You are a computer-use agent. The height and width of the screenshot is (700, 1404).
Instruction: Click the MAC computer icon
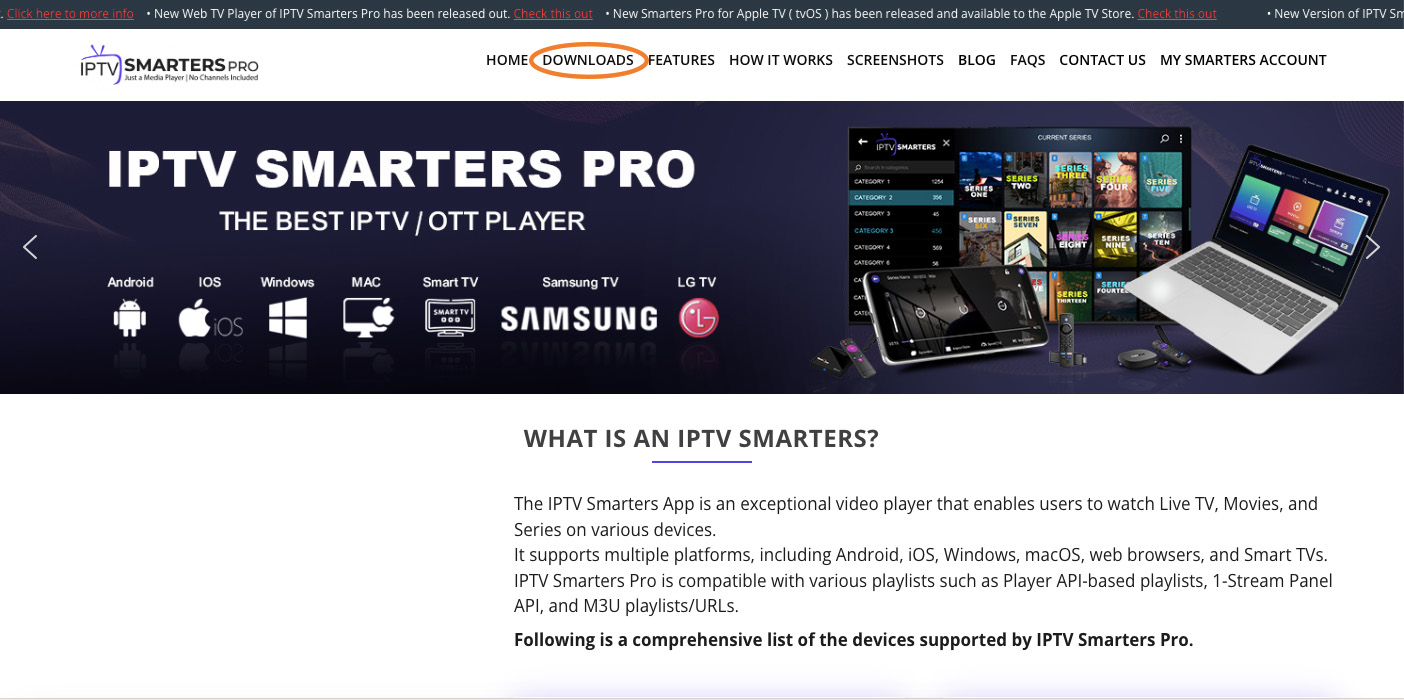click(x=368, y=318)
